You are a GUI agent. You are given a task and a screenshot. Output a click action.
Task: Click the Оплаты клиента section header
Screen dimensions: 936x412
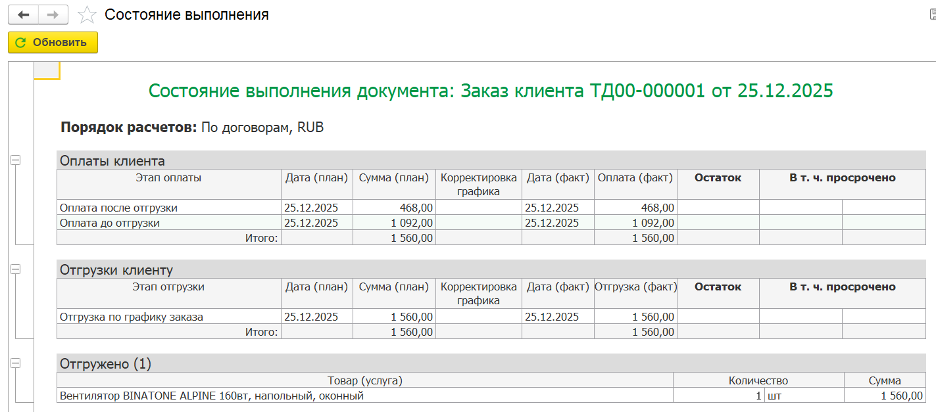point(112,160)
